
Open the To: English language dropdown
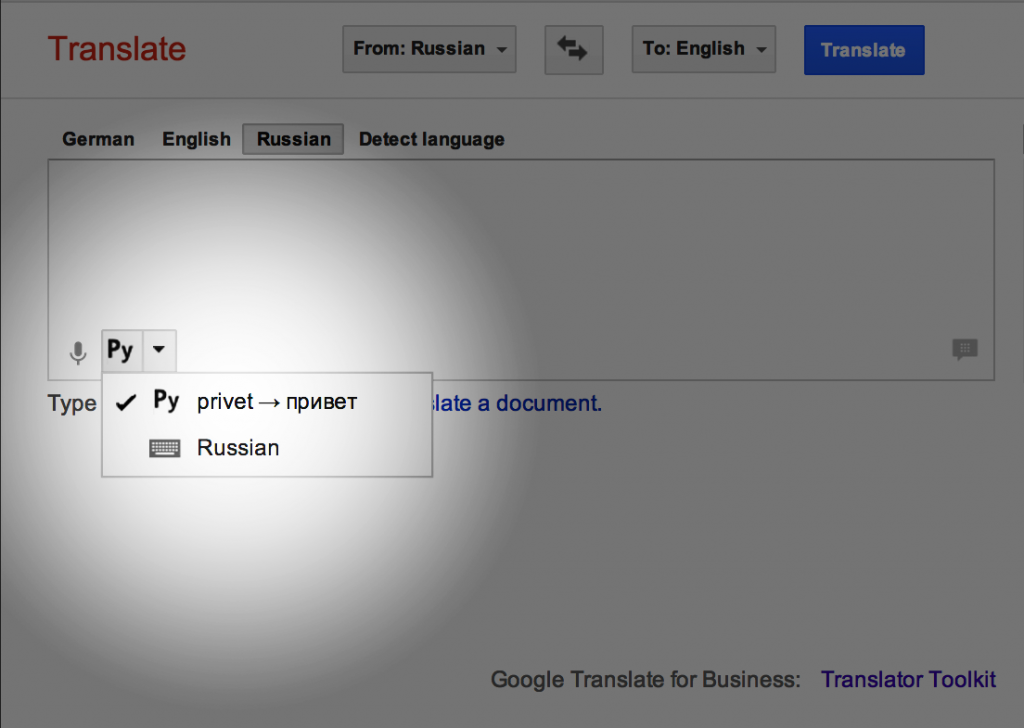tap(703, 49)
